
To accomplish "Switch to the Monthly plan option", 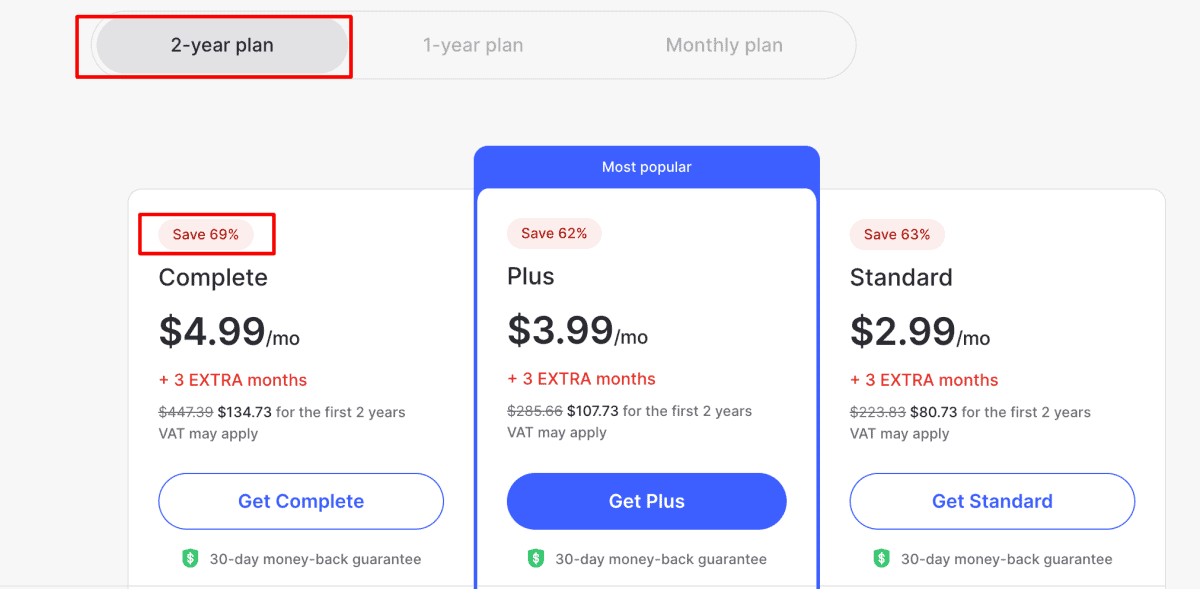I will pos(724,45).
